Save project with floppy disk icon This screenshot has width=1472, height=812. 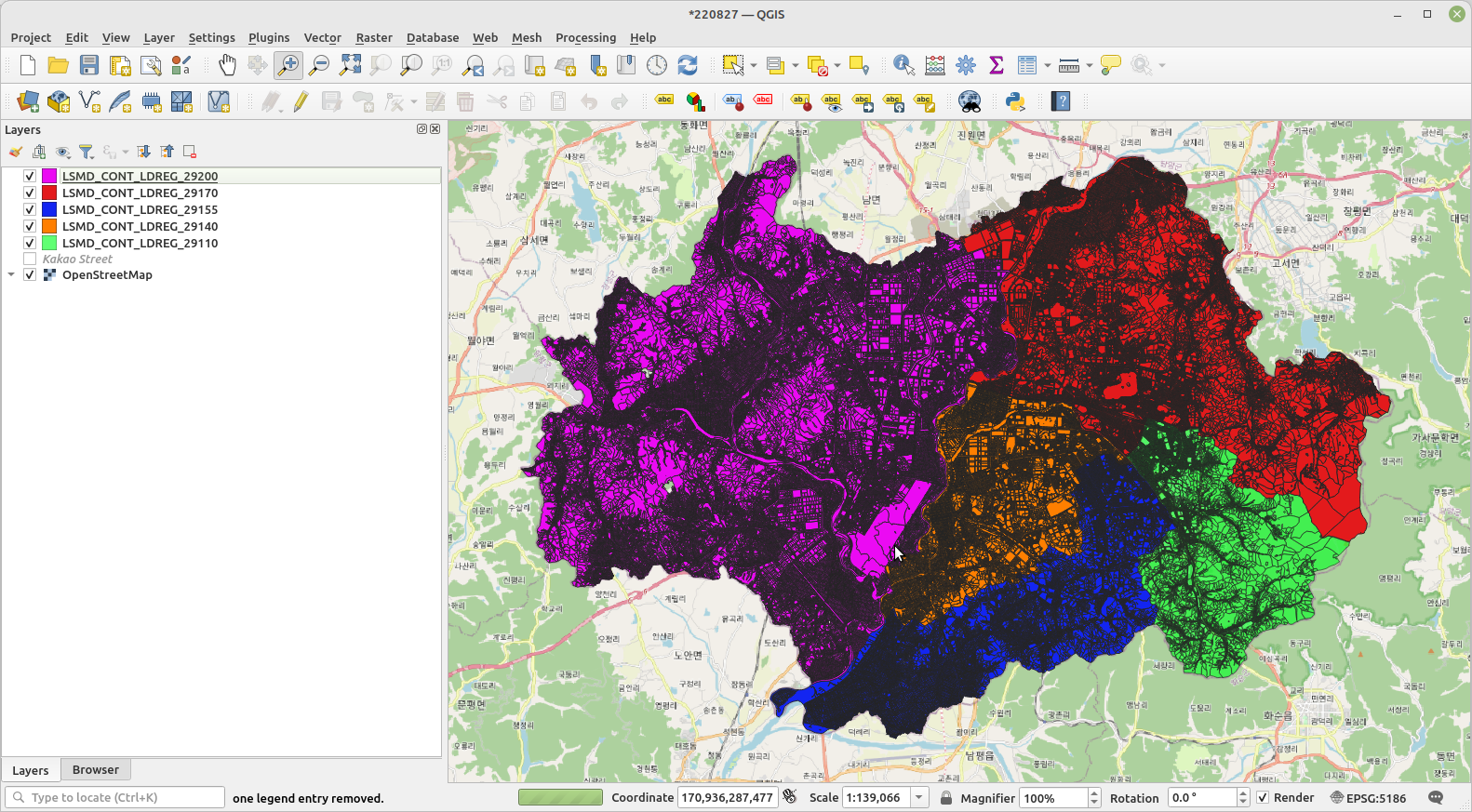click(89, 65)
